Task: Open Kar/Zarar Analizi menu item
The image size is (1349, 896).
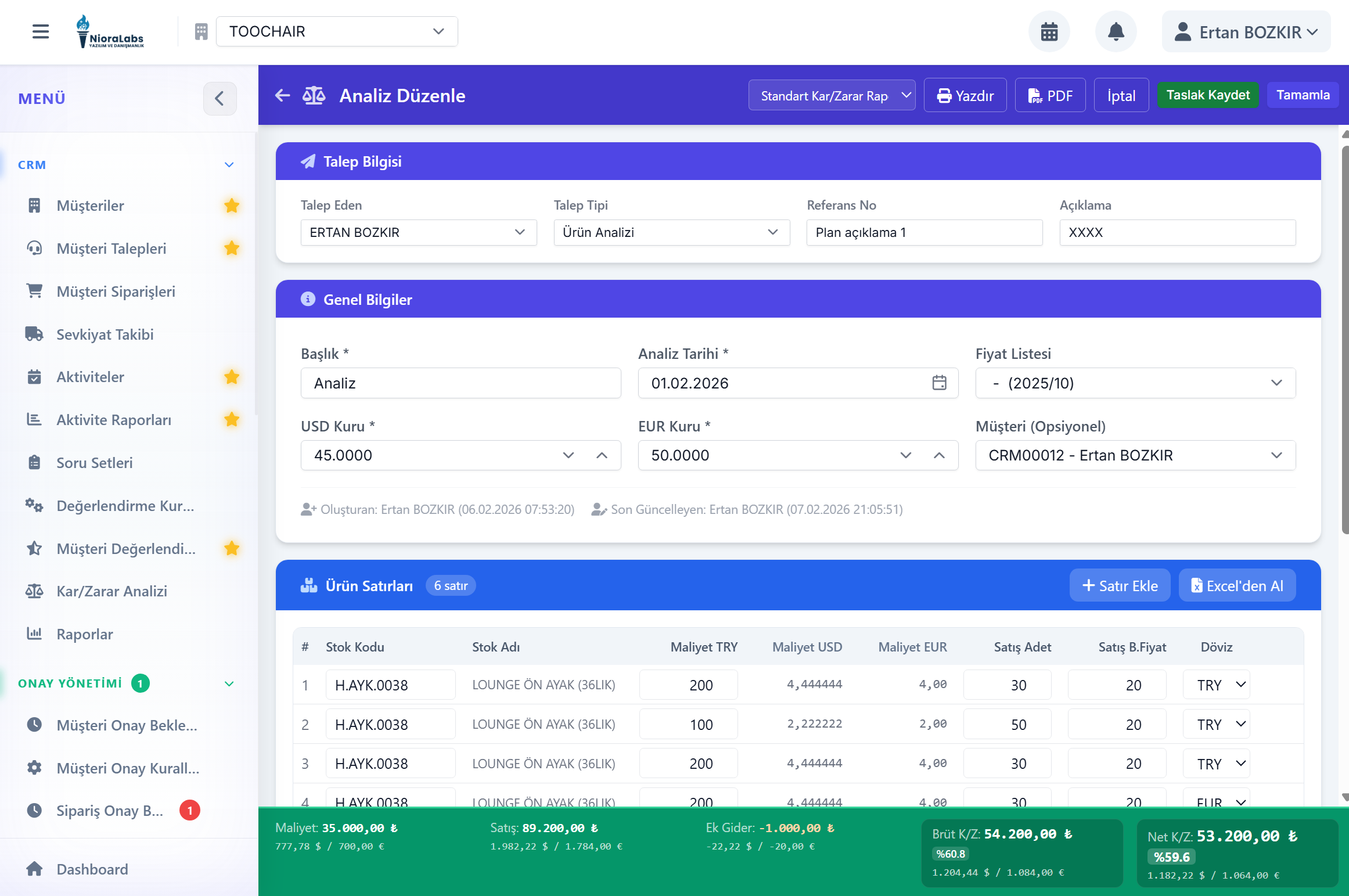Action: click(x=111, y=591)
